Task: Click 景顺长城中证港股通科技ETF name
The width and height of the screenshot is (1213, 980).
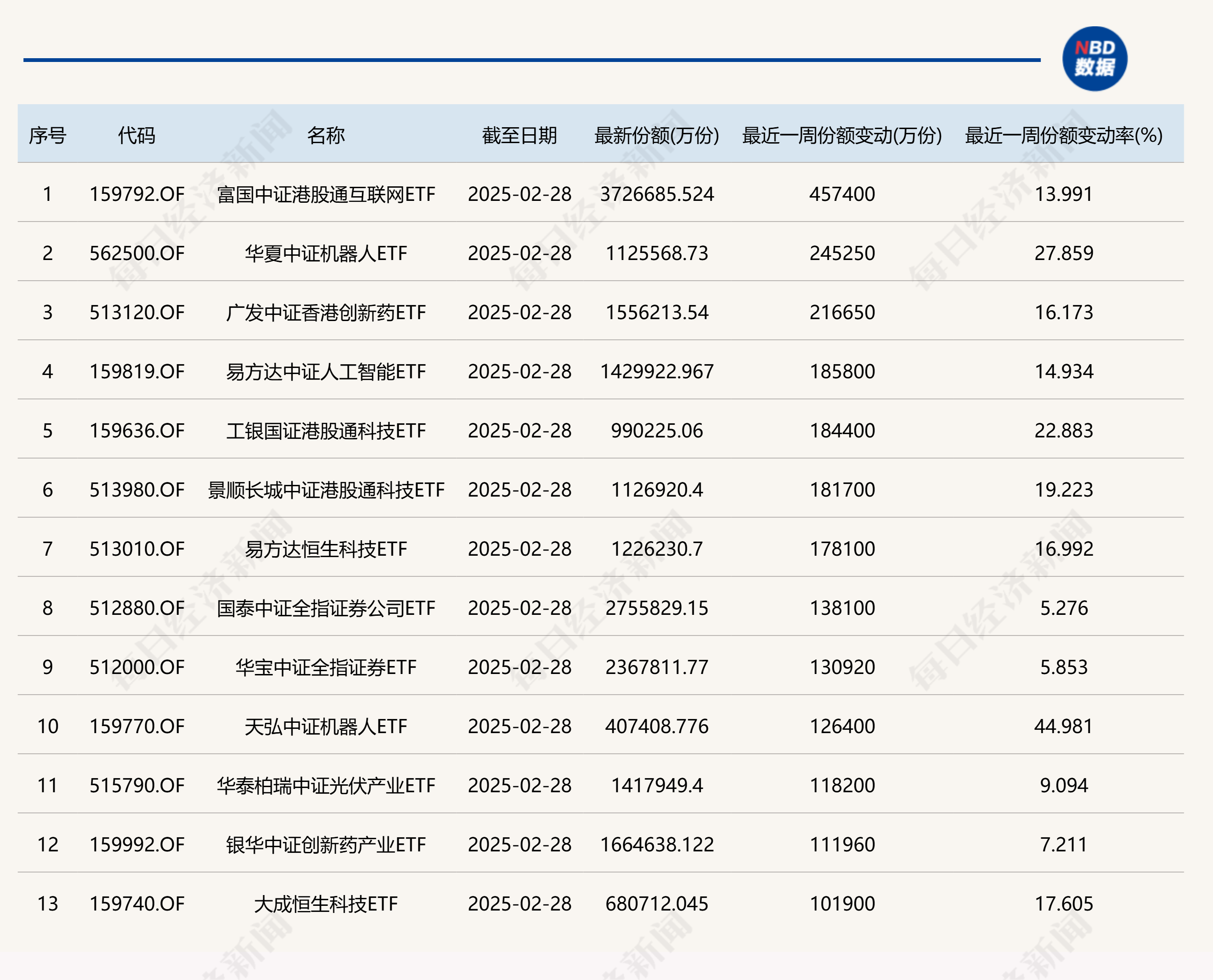Action: [326, 490]
